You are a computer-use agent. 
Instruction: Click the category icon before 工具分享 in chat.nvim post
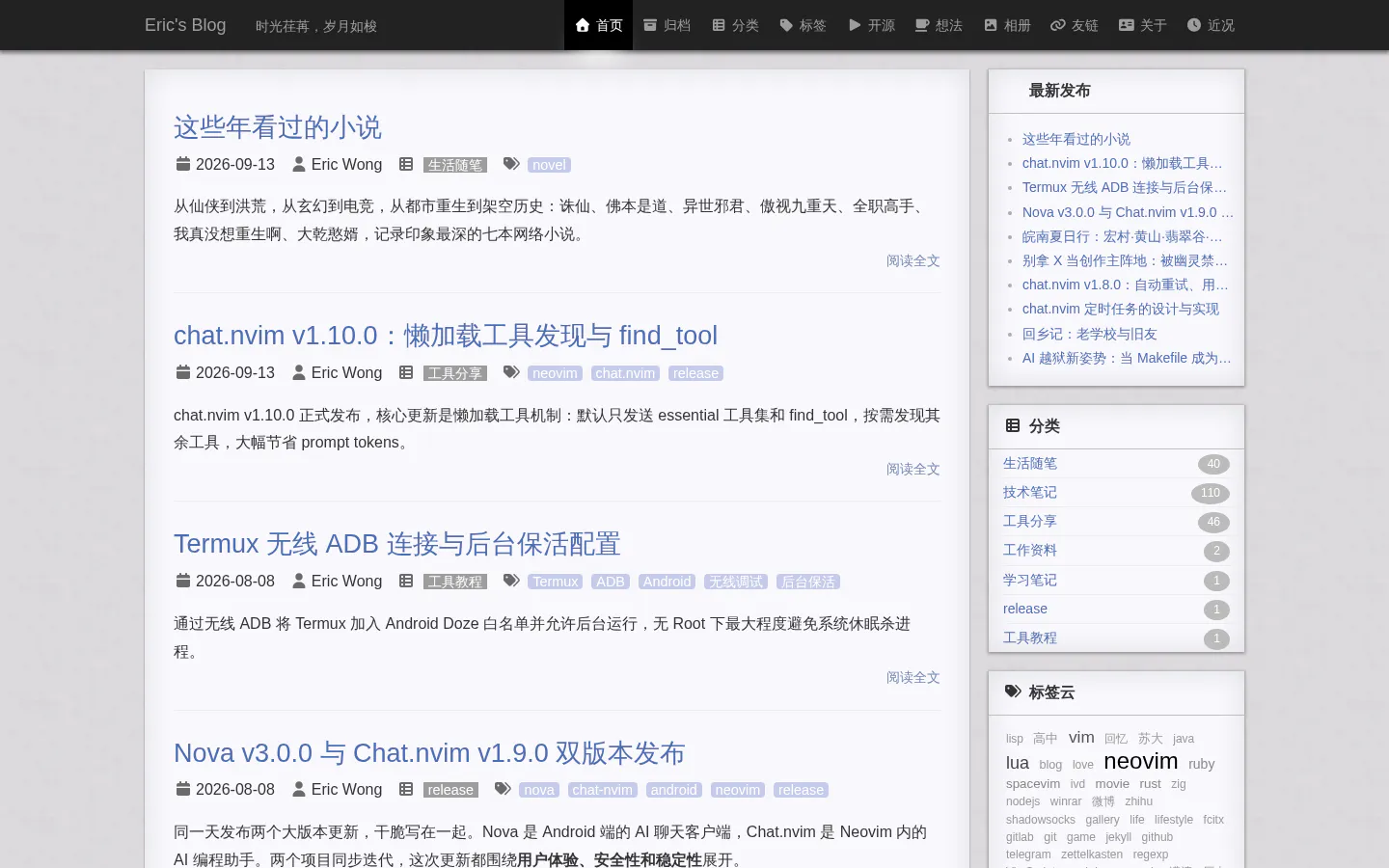(406, 372)
